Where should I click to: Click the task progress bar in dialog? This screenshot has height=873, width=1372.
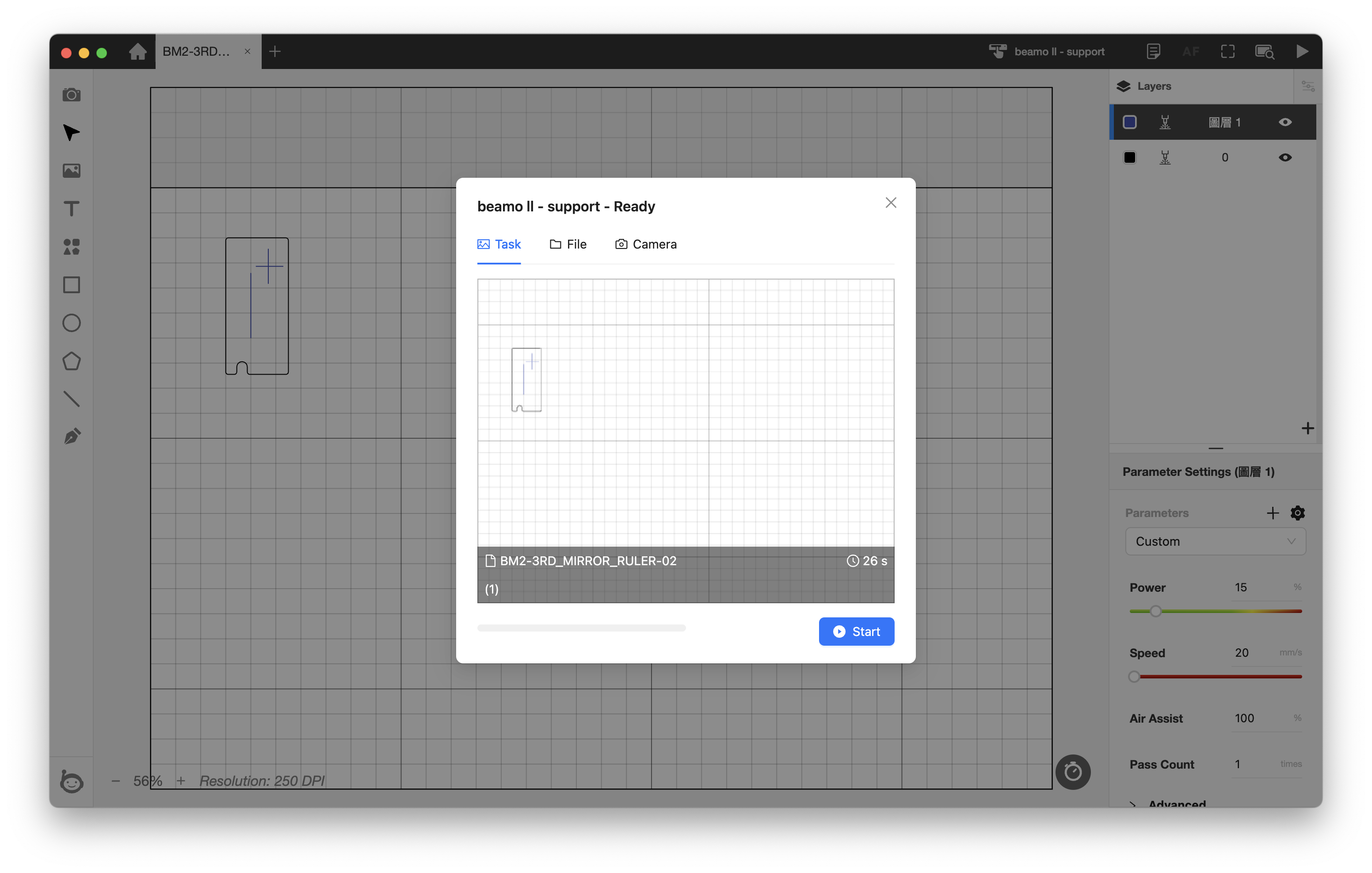click(x=581, y=628)
